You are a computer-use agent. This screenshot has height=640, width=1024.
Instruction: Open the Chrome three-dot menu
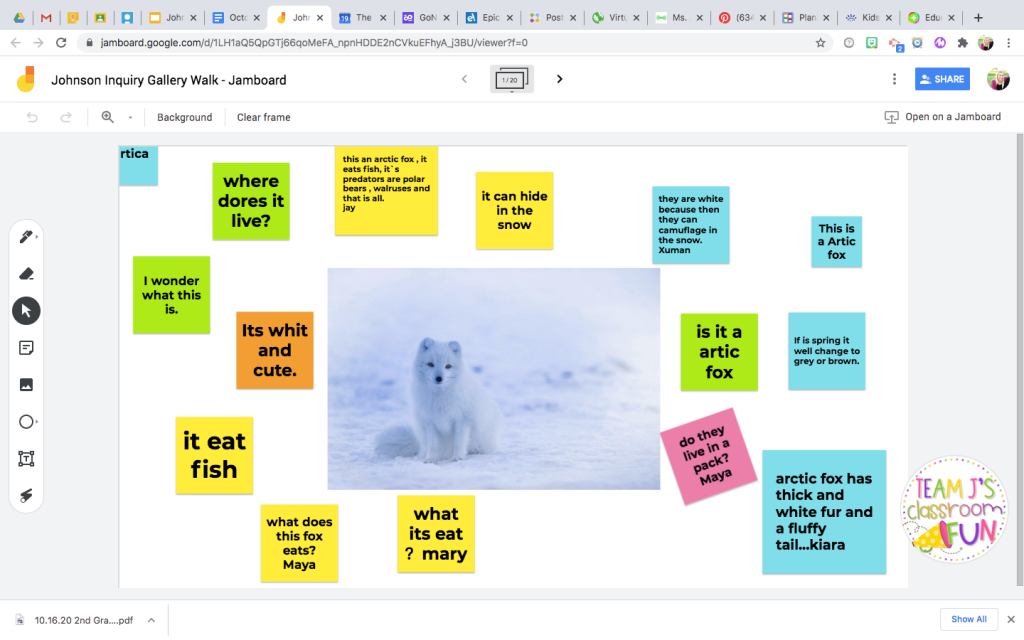pos(1009,43)
